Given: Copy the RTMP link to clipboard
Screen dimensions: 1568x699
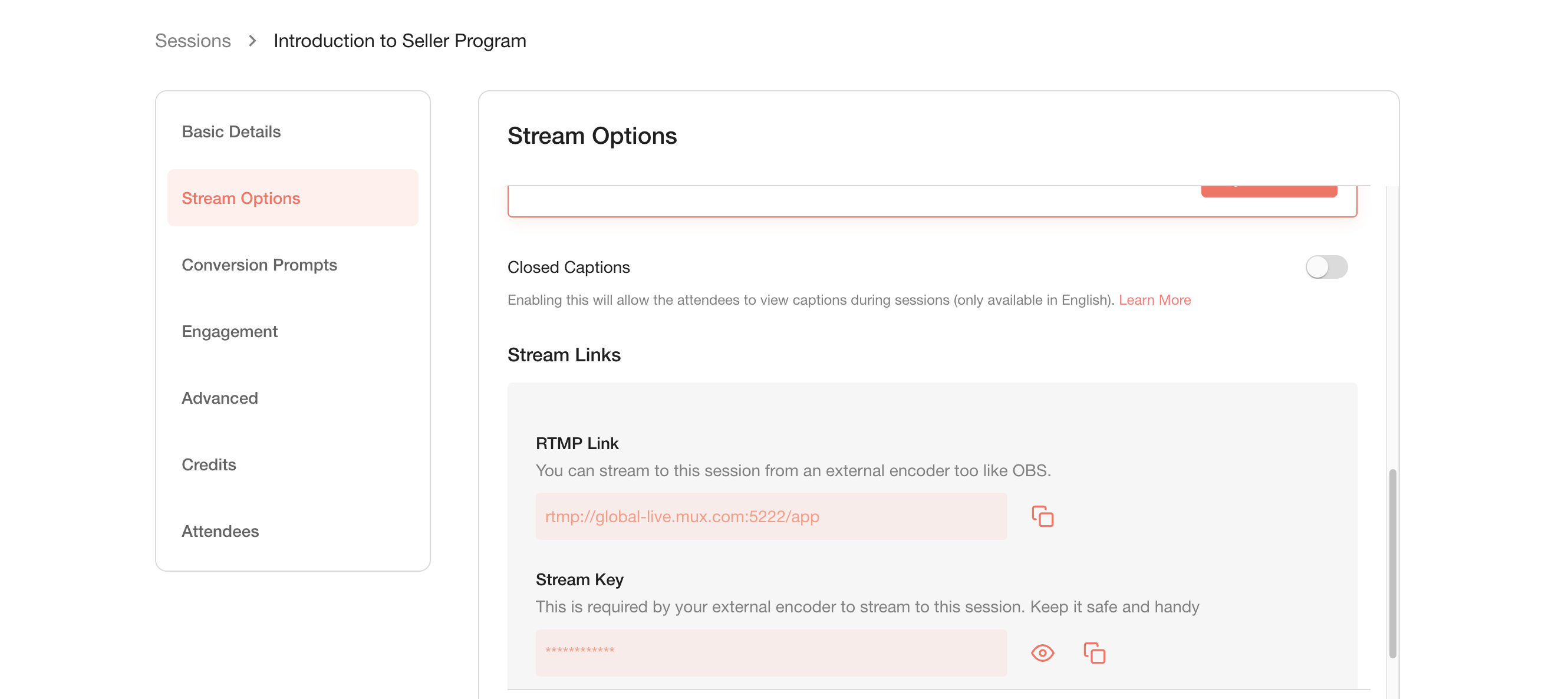Looking at the screenshot, I should (1042, 516).
